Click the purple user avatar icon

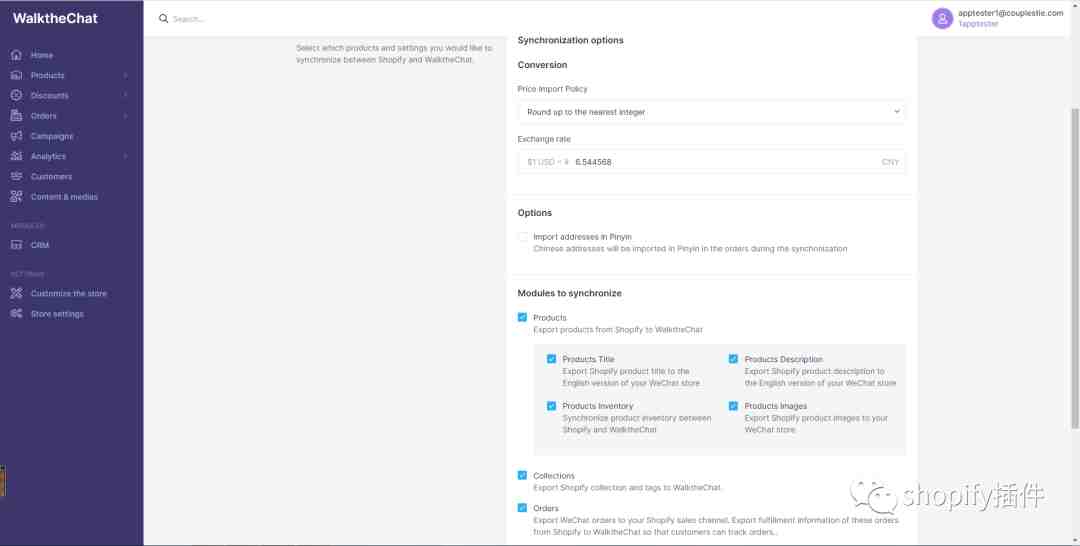(x=942, y=19)
